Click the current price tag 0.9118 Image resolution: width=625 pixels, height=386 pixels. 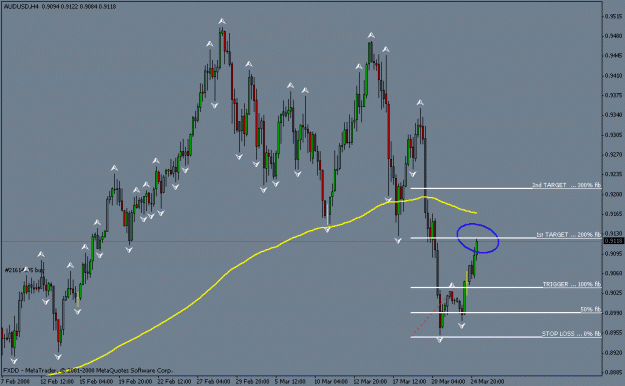pos(614,241)
